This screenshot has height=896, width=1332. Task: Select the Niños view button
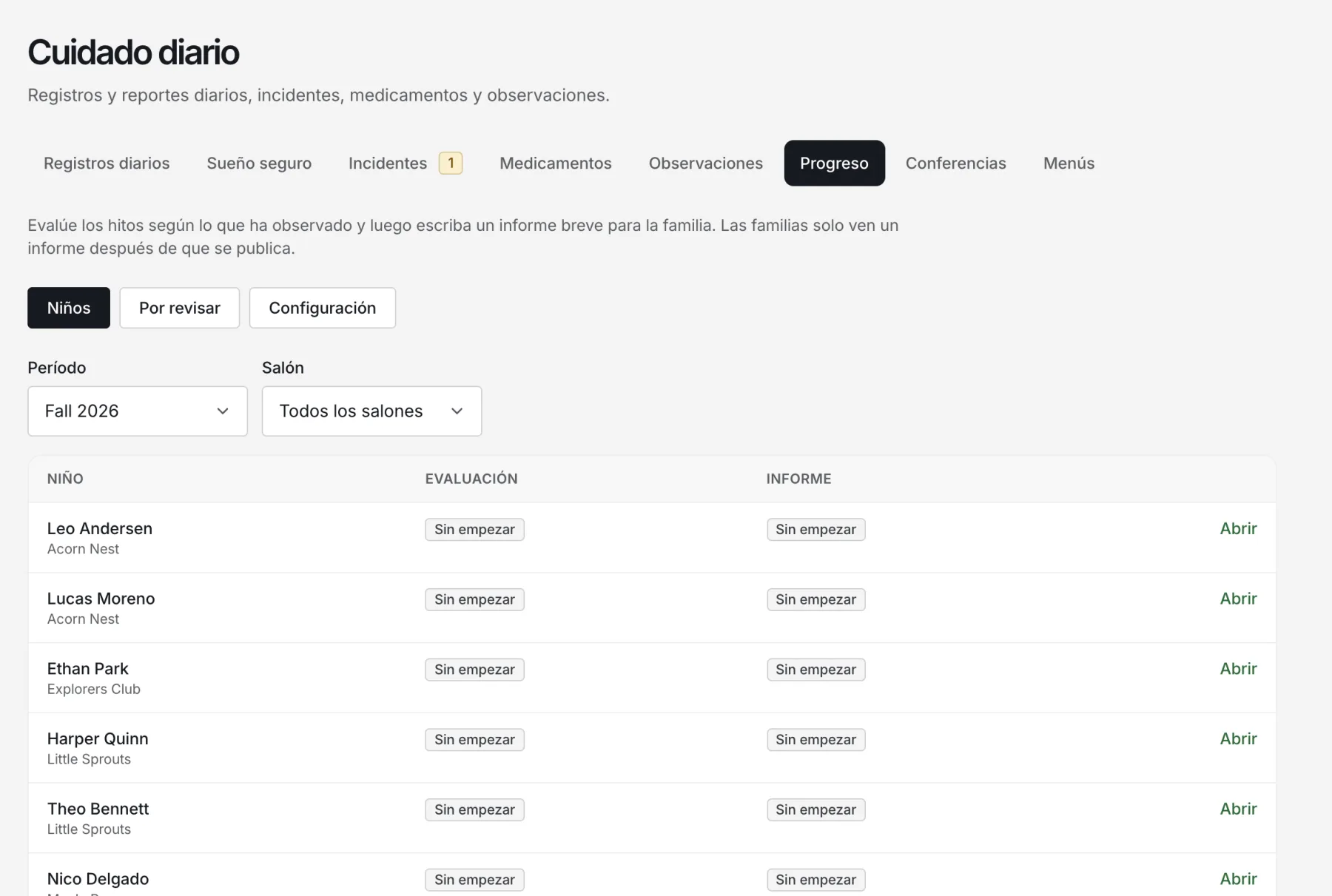pos(69,308)
